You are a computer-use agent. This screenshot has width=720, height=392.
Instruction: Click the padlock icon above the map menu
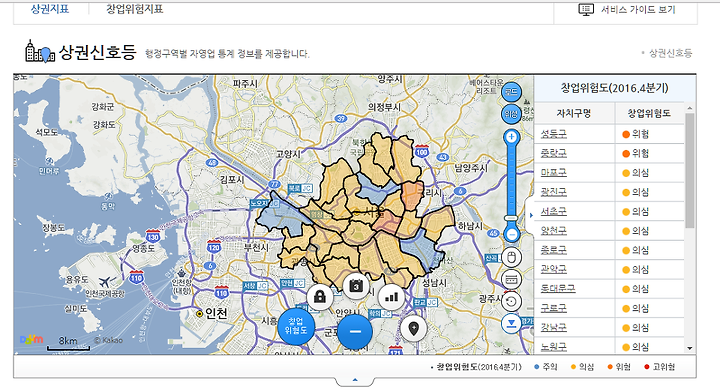320,297
